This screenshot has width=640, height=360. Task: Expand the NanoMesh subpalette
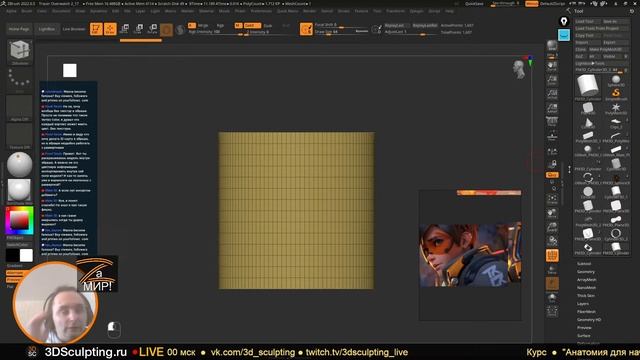click(x=587, y=288)
